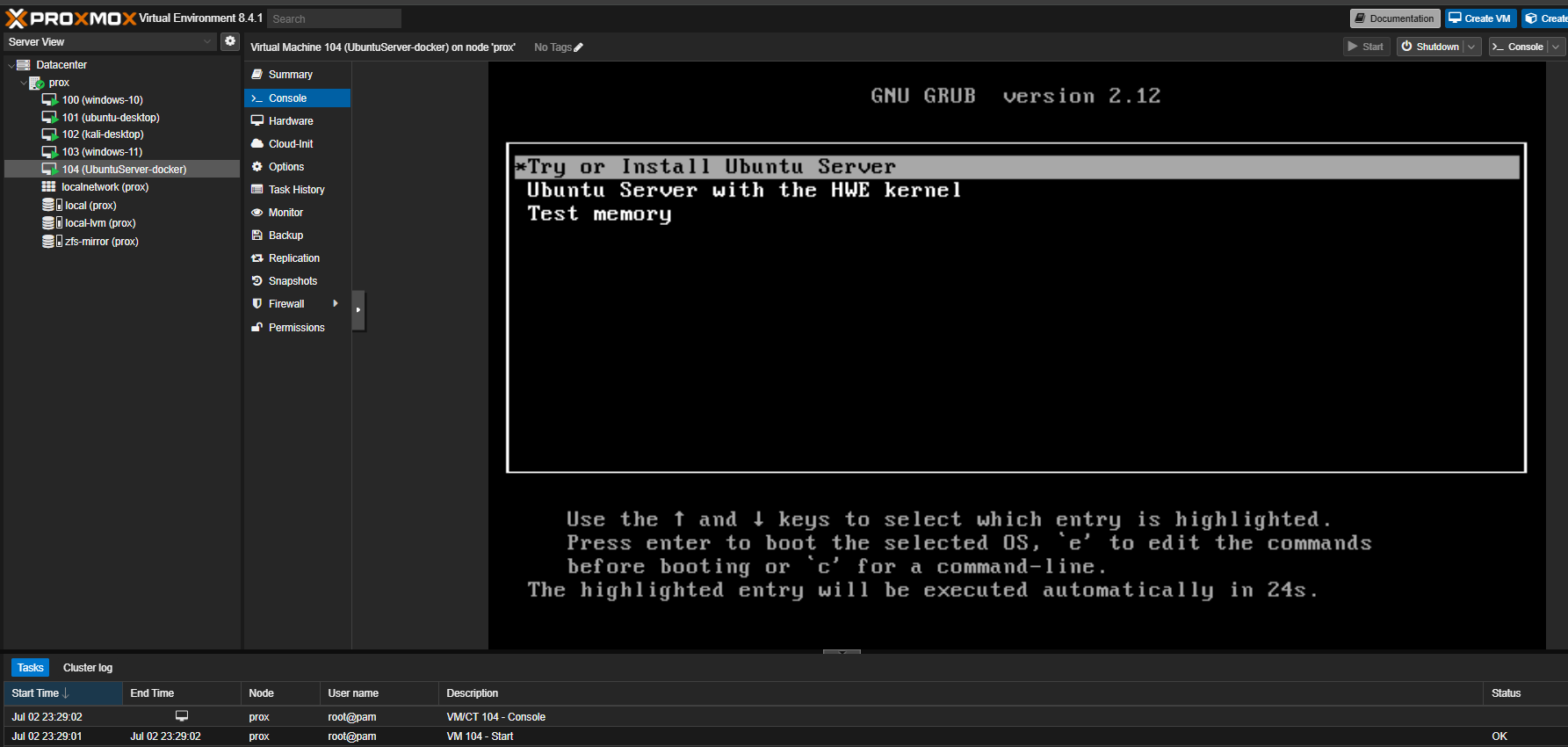The width and height of the screenshot is (1568, 747).
Task: Switch to the Tasks tab
Action: coord(31,668)
